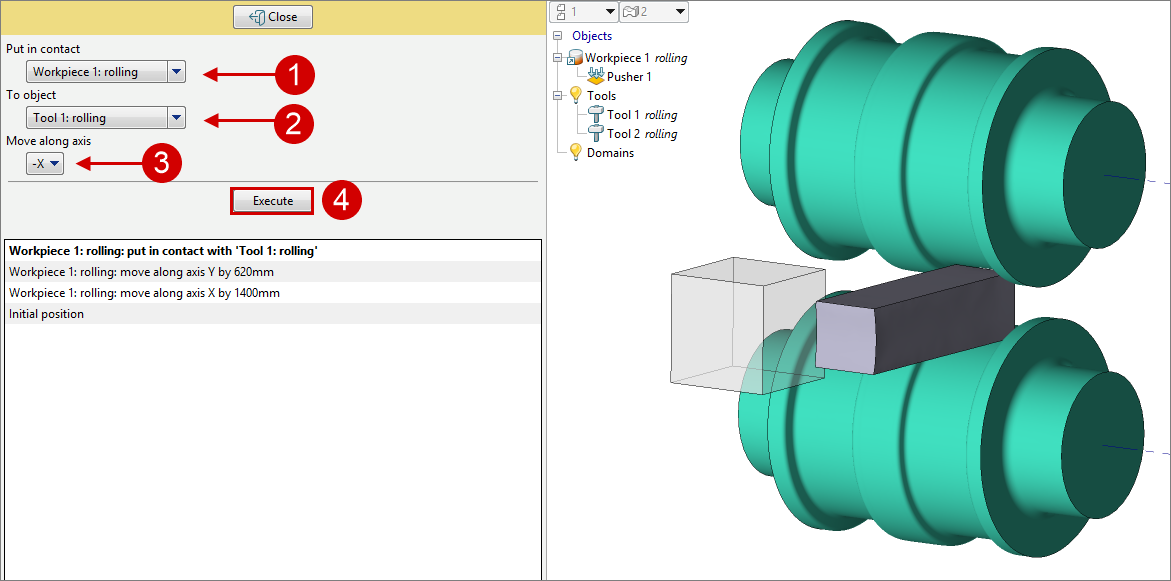Select the Pusher 1 label in tree
This screenshot has height=581, width=1171.
629,77
